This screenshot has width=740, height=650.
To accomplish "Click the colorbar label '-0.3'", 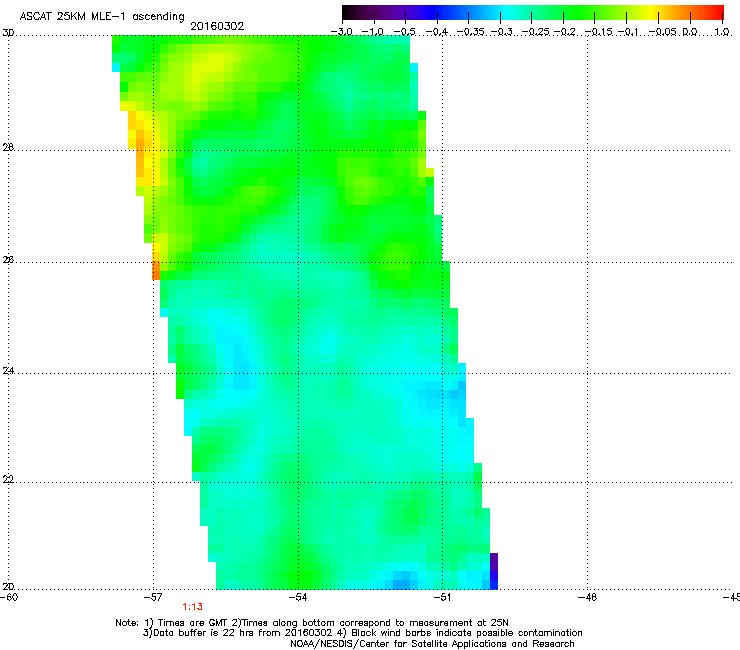I will pos(502,32).
